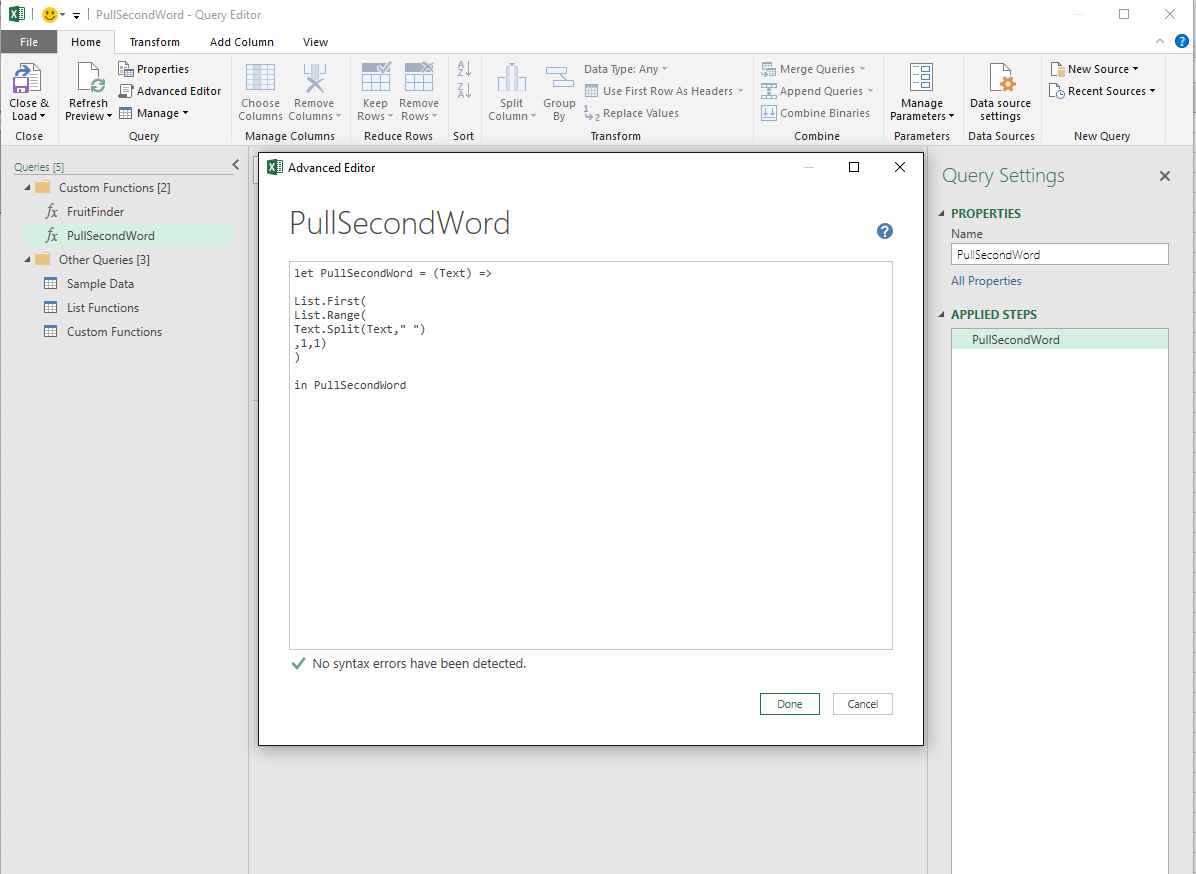Click the New Source icon
This screenshot has height=874, width=1196.
pyautogui.click(x=1057, y=69)
